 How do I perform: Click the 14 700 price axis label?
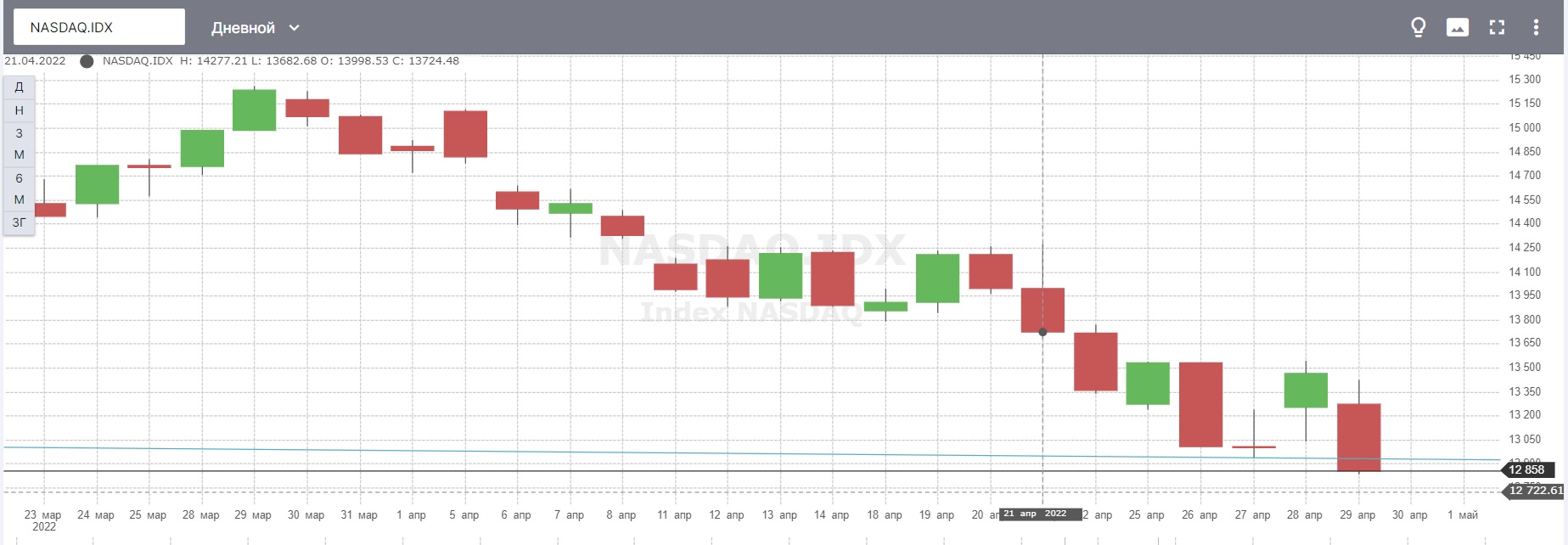1525,176
